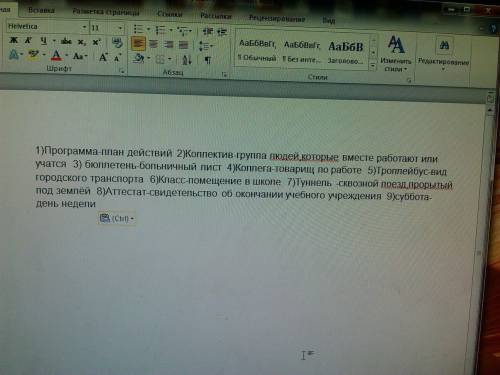
Task: Justify the text
Action: click(x=184, y=45)
